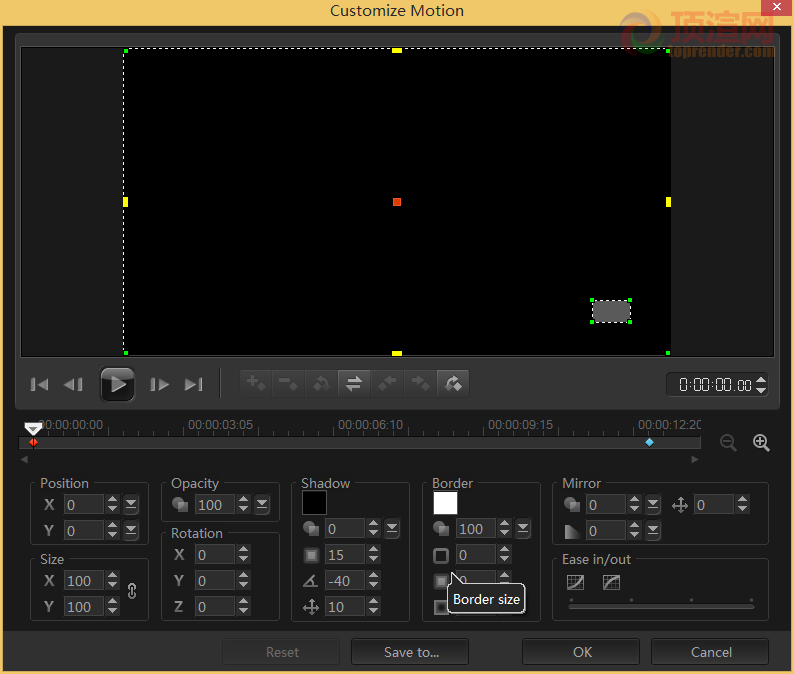Step back to previous frame
Screen dimensions: 794x674
click(73, 385)
